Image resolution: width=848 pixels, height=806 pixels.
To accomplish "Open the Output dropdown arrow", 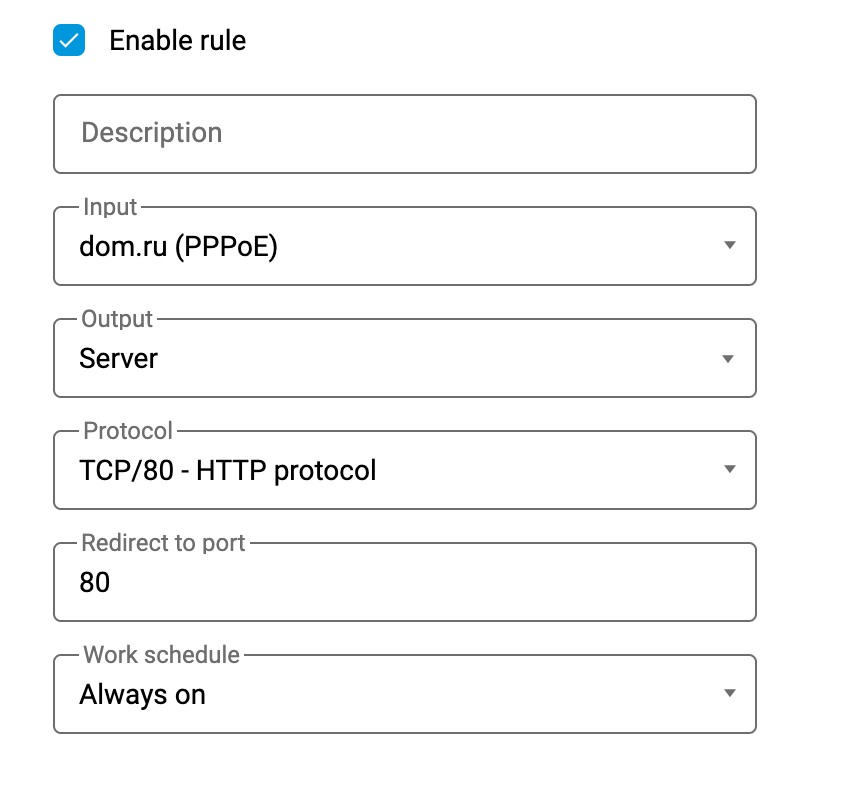I will (729, 358).
